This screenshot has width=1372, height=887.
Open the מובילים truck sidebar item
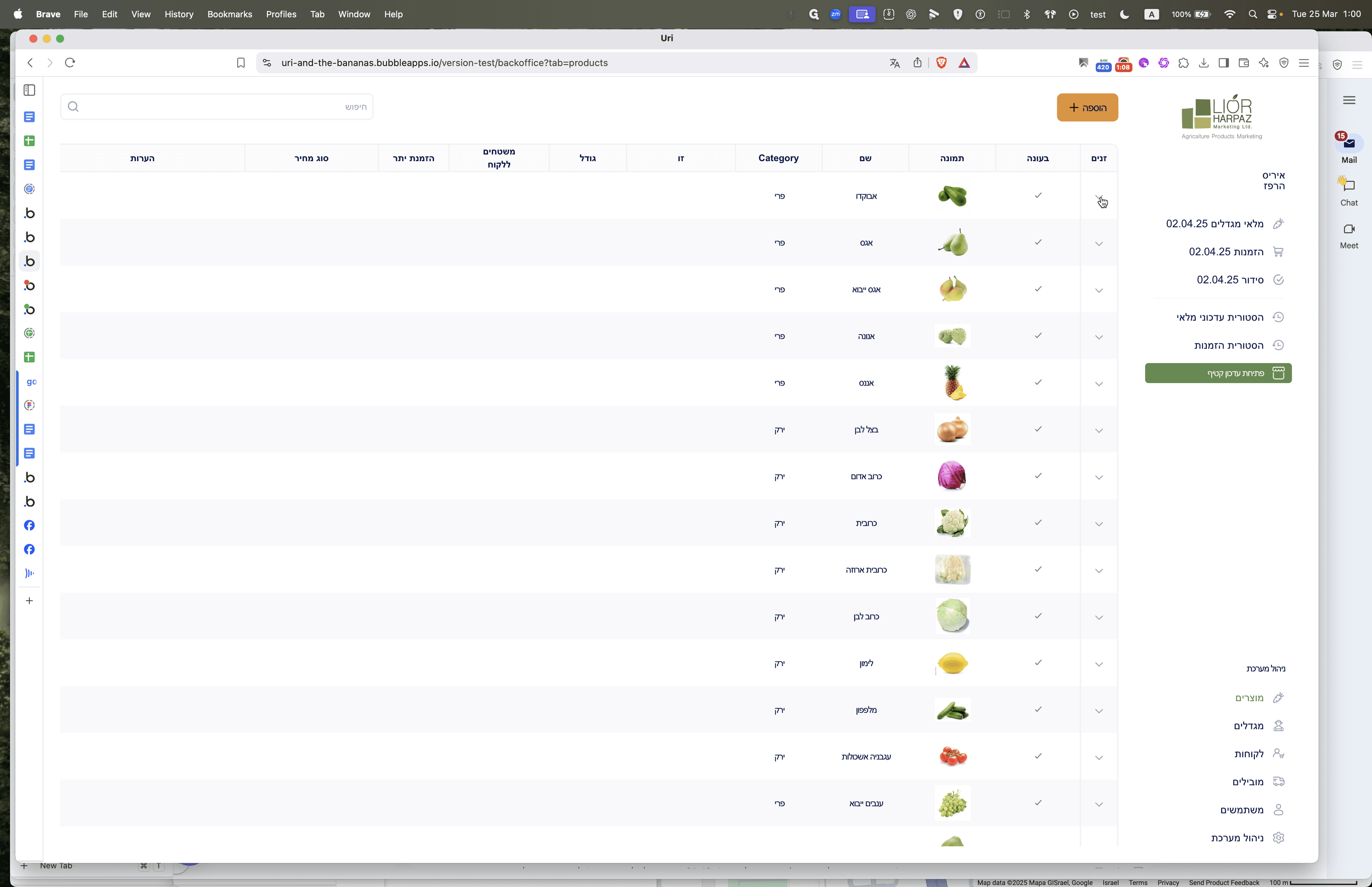tap(1258, 782)
